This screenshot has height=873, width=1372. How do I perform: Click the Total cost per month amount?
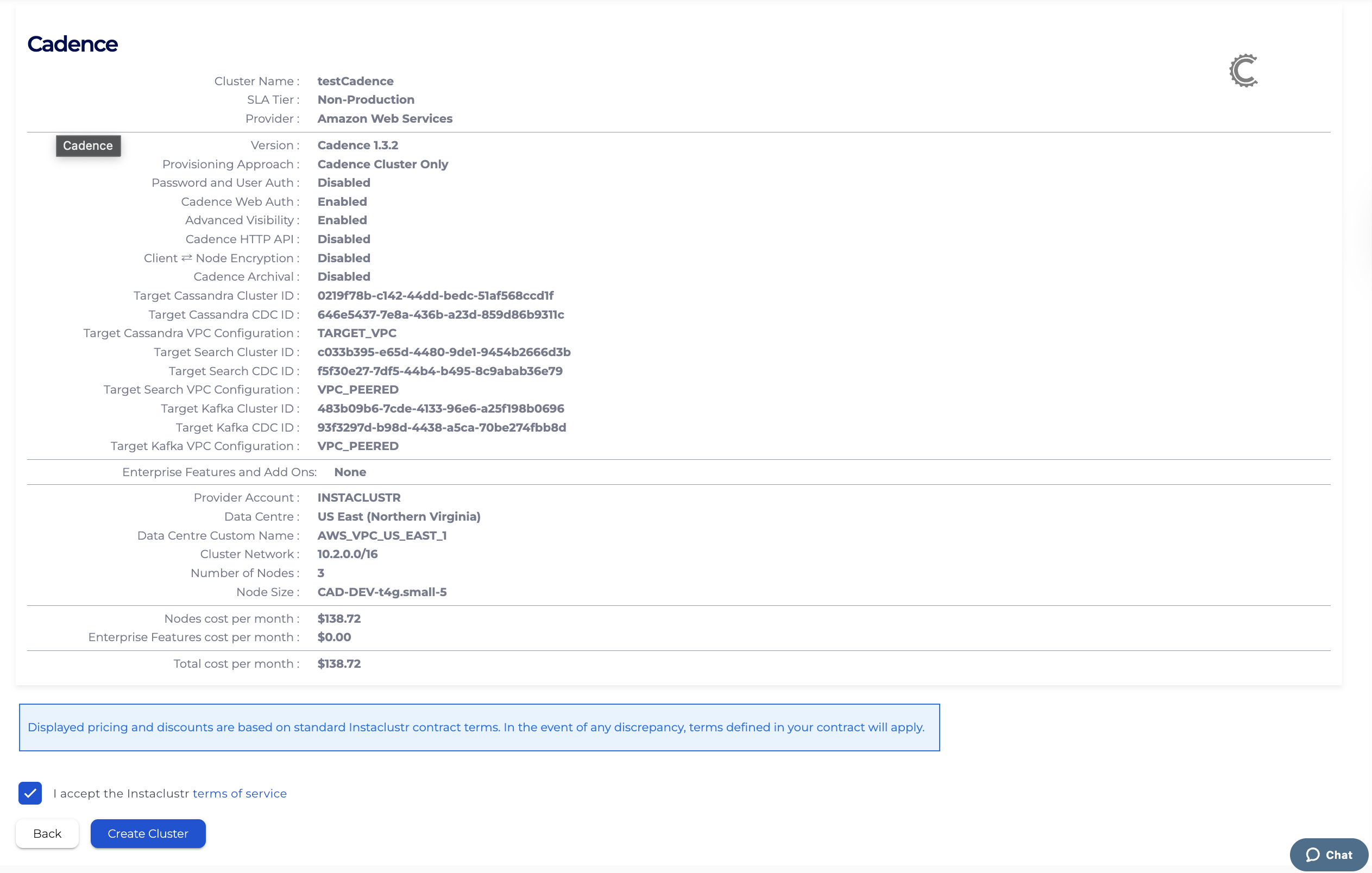pyautogui.click(x=338, y=663)
